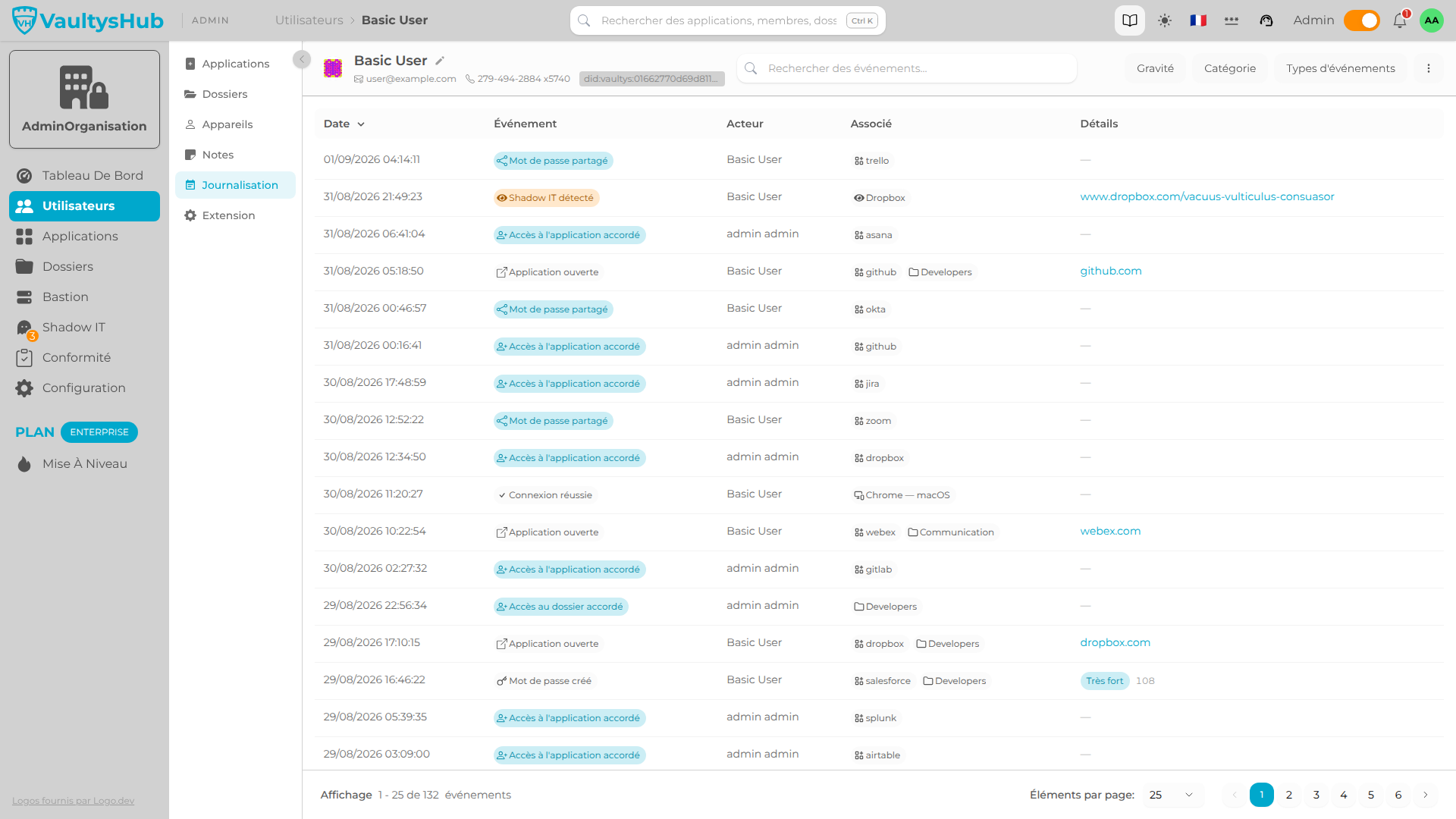Open Logos fournis par Logo.dev link

[73, 801]
